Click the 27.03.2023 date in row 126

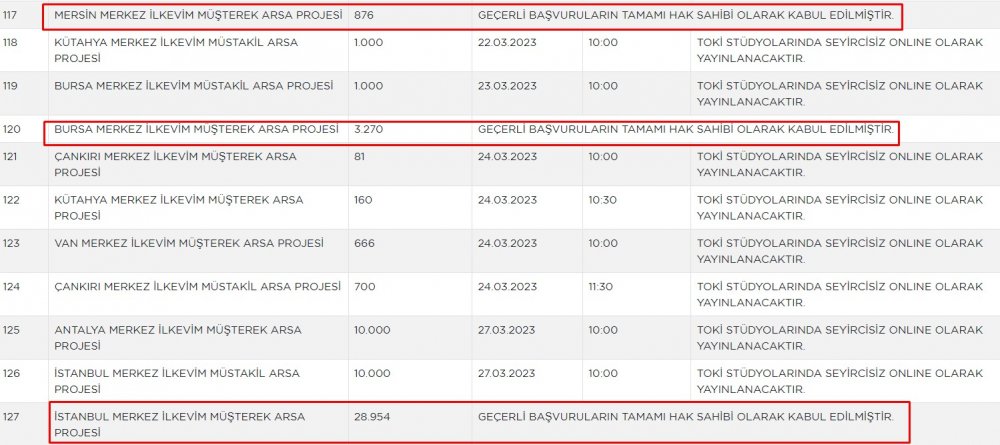point(506,373)
